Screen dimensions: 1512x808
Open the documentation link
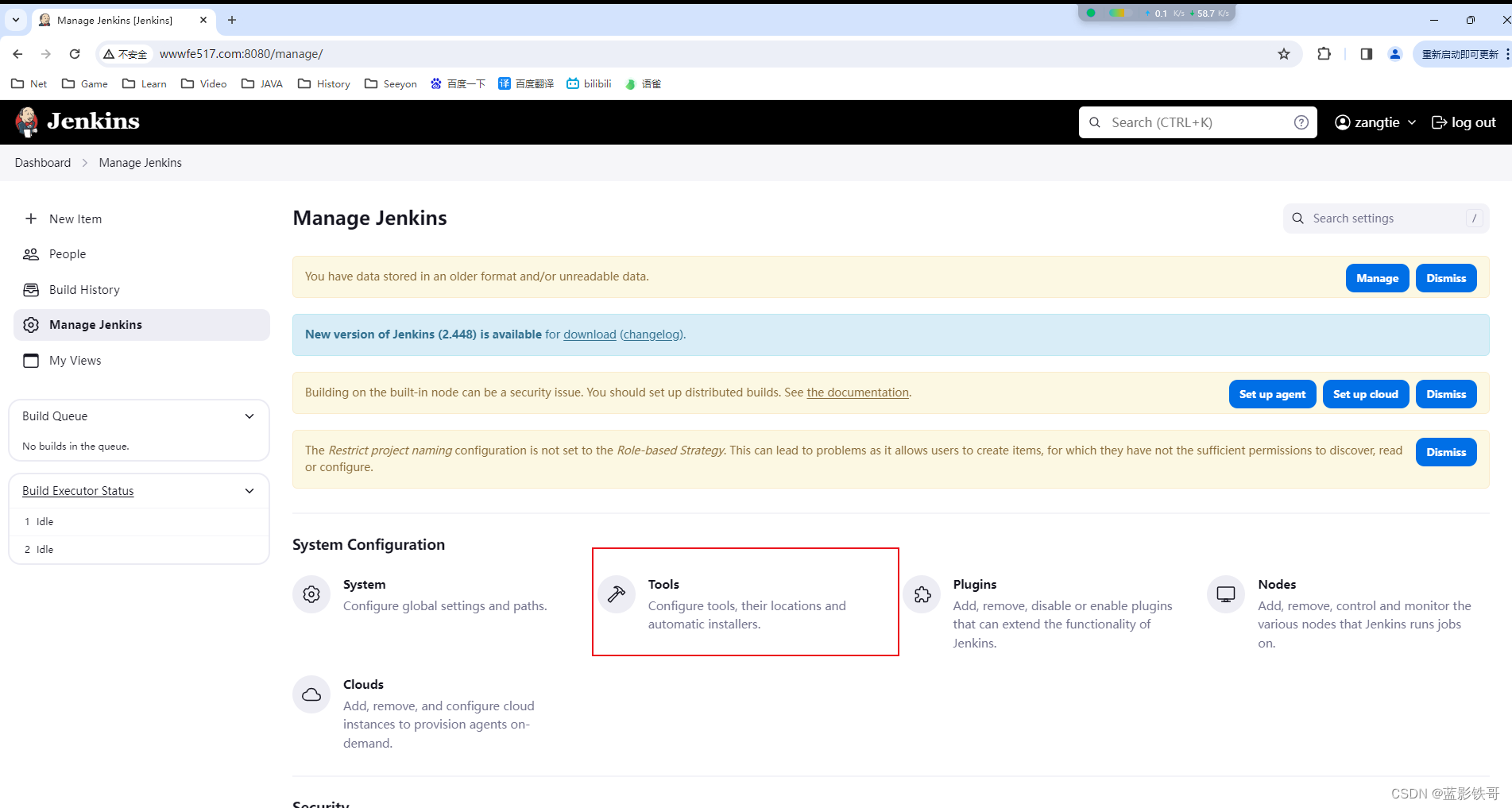857,392
